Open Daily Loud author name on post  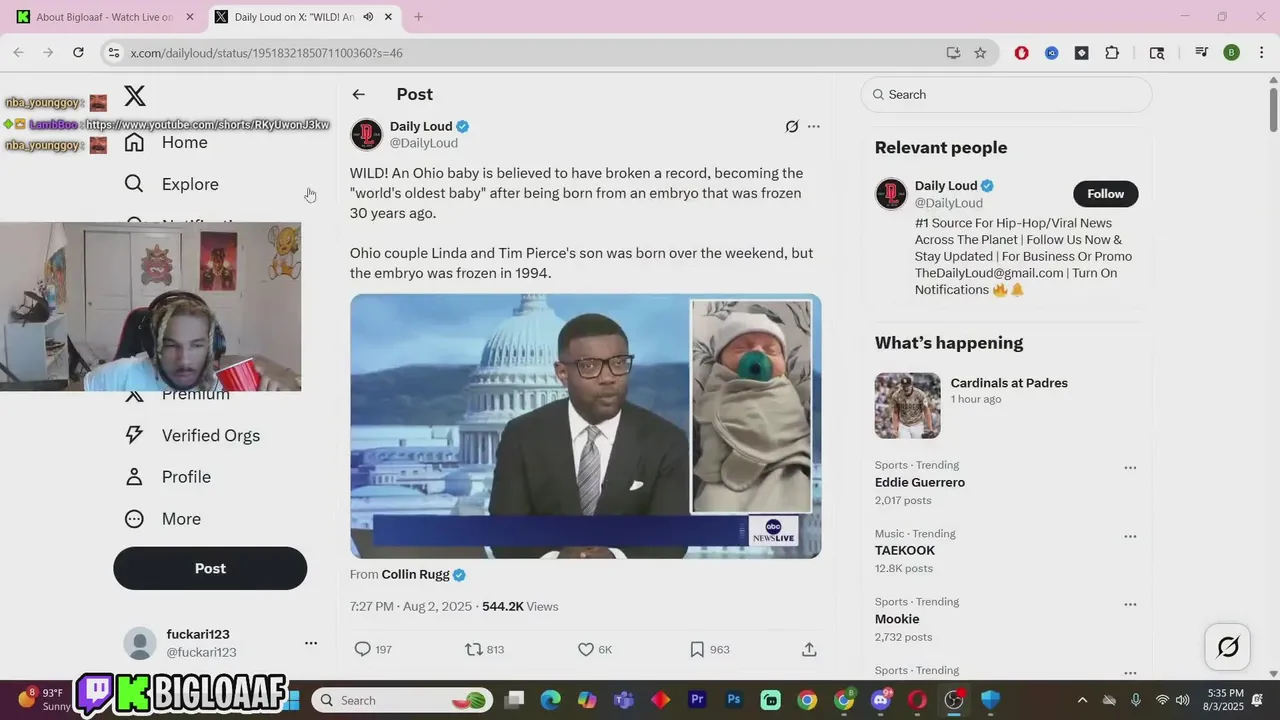(x=421, y=126)
